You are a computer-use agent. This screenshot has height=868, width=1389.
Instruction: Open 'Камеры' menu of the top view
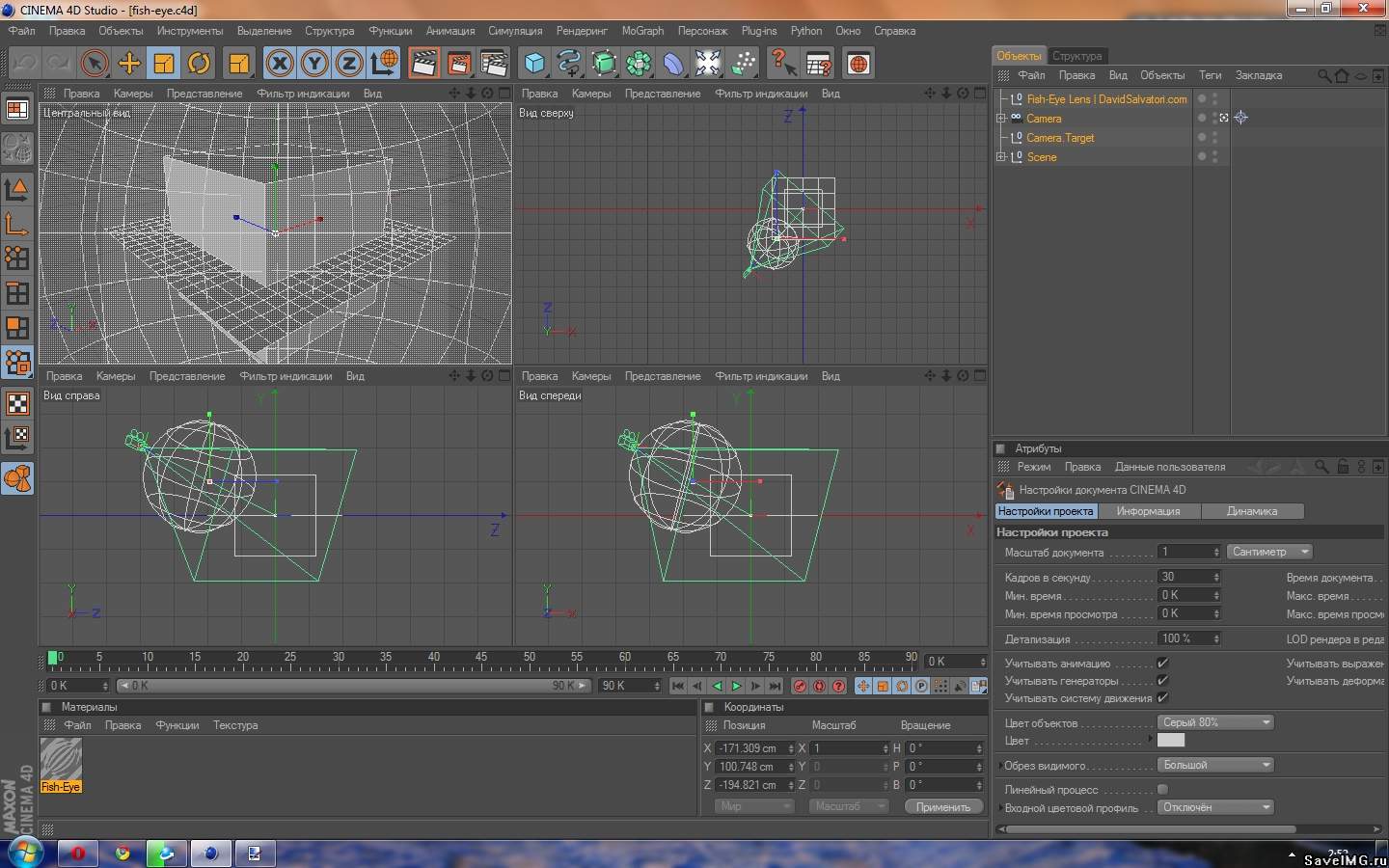click(591, 94)
